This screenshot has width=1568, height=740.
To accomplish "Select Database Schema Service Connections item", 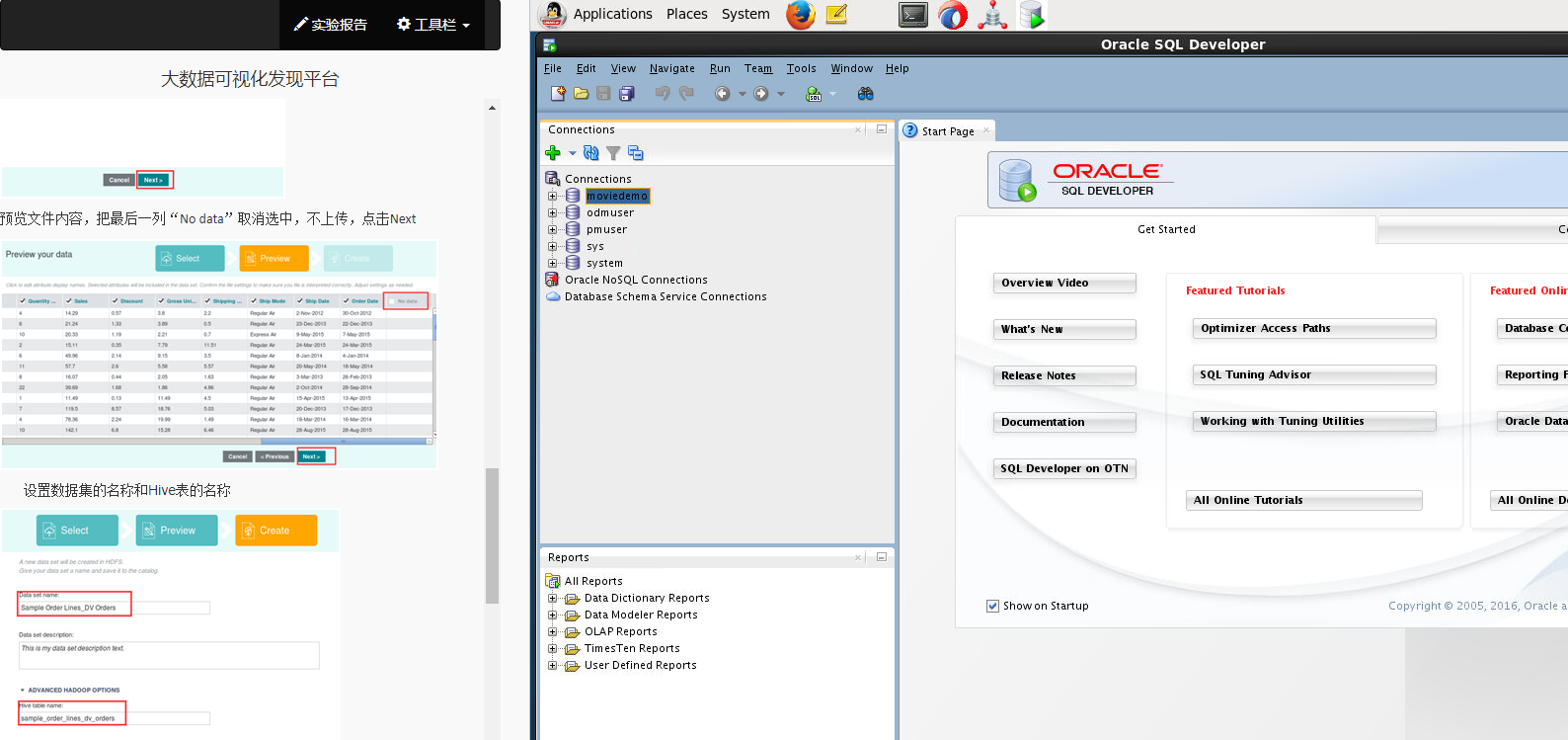I will pyautogui.click(x=666, y=296).
